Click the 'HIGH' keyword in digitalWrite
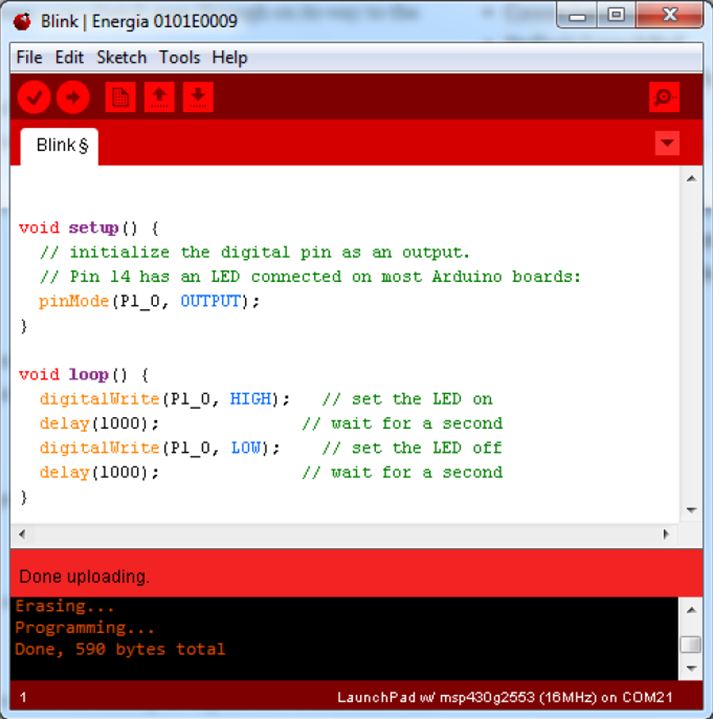The height and width of the screenshot is (719, 713). pyautogui.click(x=250, y=399)
